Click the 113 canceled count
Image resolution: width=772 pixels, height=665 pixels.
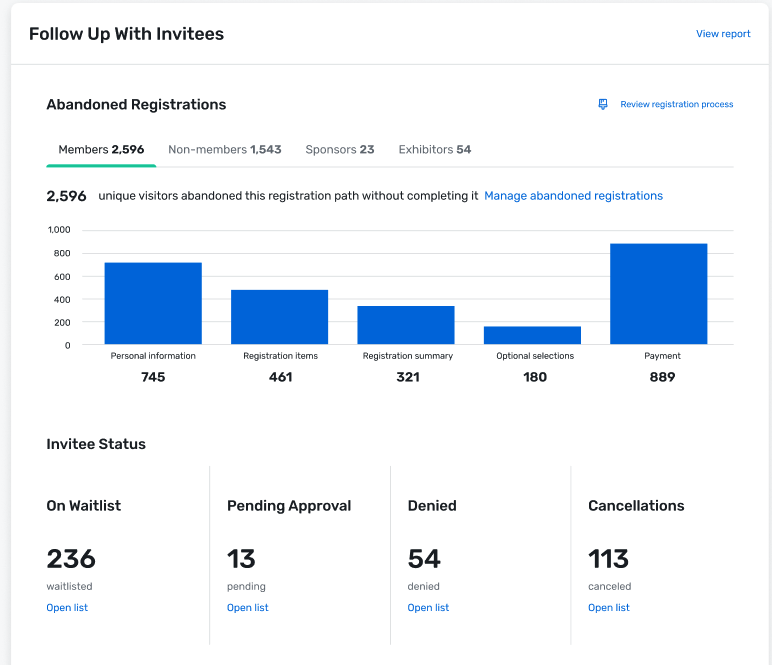[x=608, y=558]
